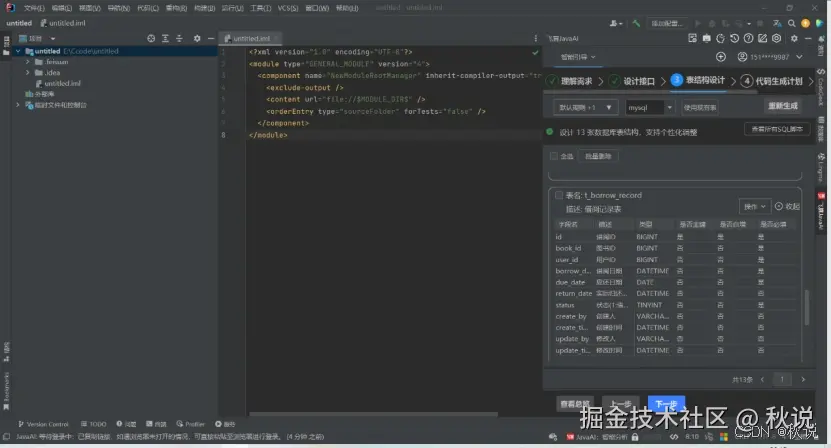Open the Version Control tool window

pyautogui.click(x=43, y=424)
